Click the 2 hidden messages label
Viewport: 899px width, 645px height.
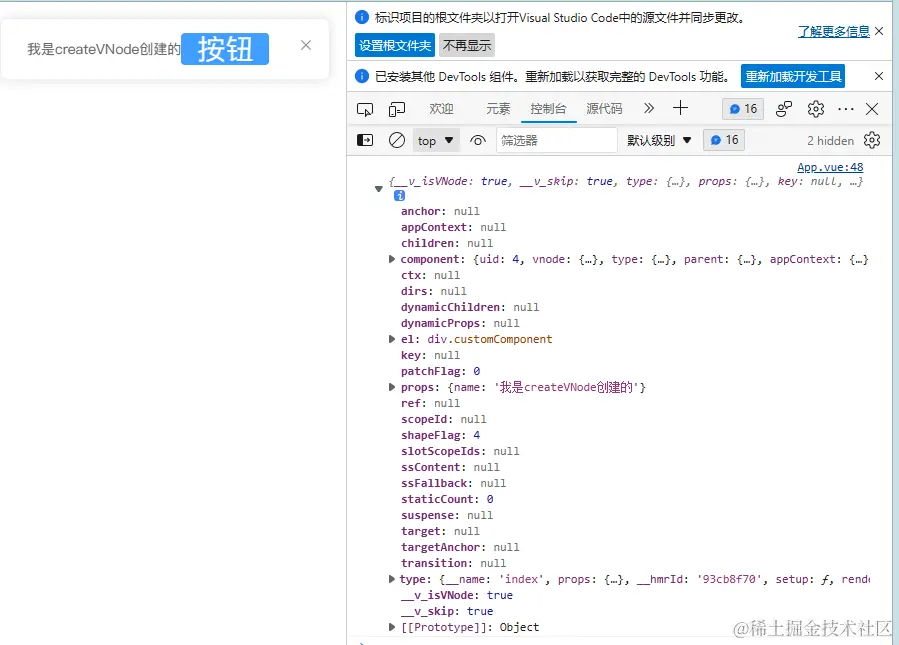tap(830, 140)
